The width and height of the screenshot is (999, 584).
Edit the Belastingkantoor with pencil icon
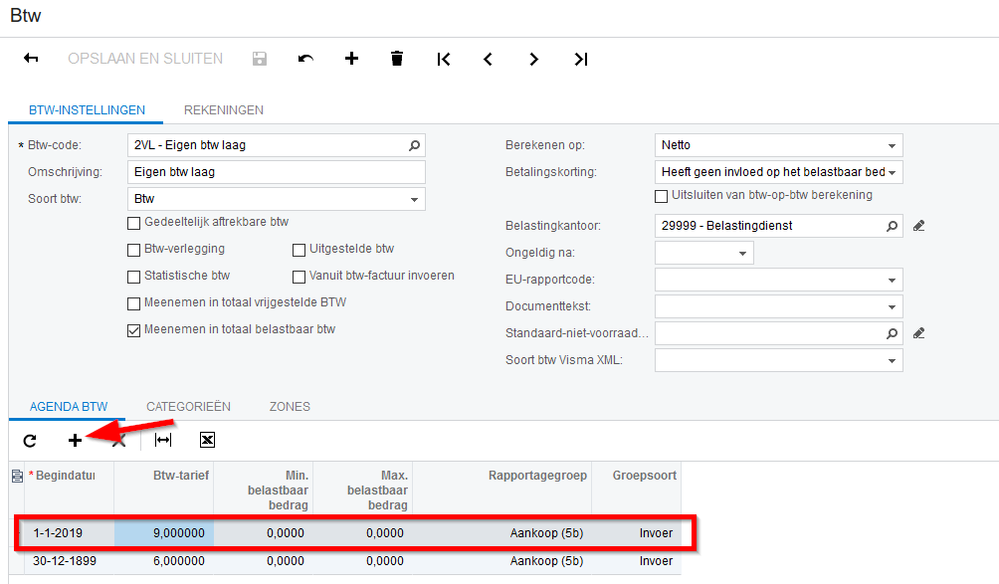pos(919,226)
